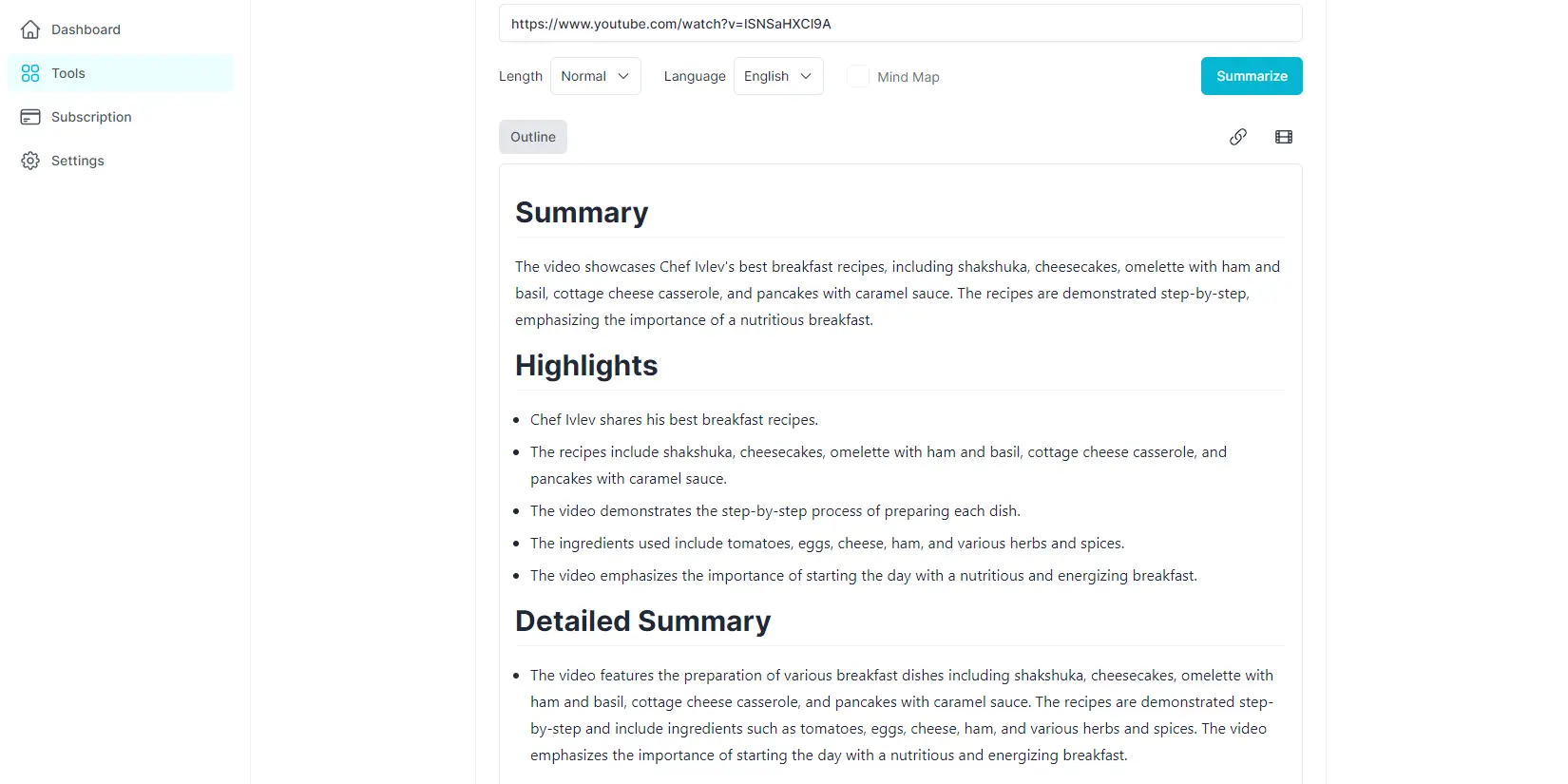Open the Language dropdown set to English
Image resolution: width=1568 pixels, height=784 pixels.
point(777,76)
